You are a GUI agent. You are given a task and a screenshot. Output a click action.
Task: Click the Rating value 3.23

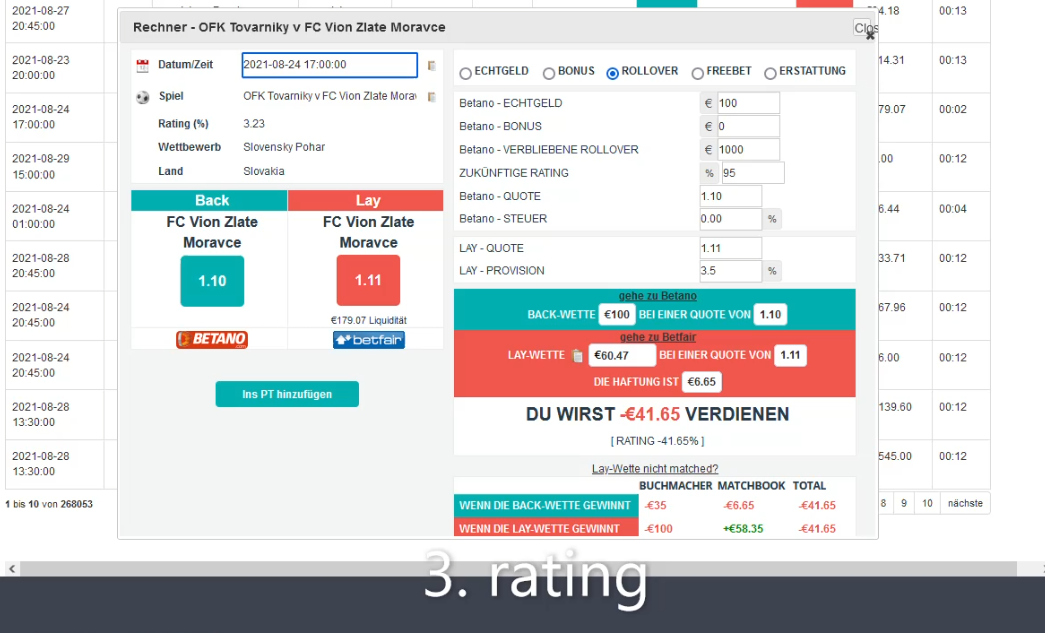[x=254, y=124]
